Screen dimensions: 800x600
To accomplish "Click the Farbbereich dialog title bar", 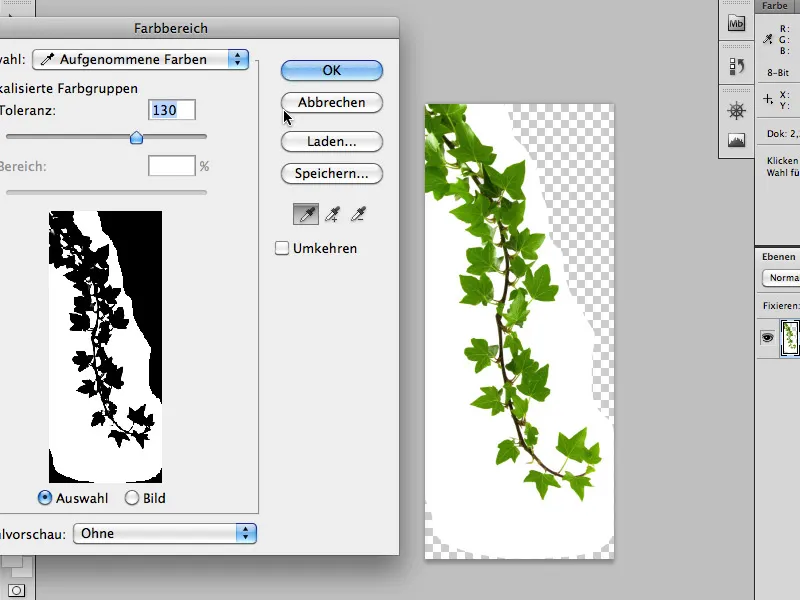I will click(199, 28).
